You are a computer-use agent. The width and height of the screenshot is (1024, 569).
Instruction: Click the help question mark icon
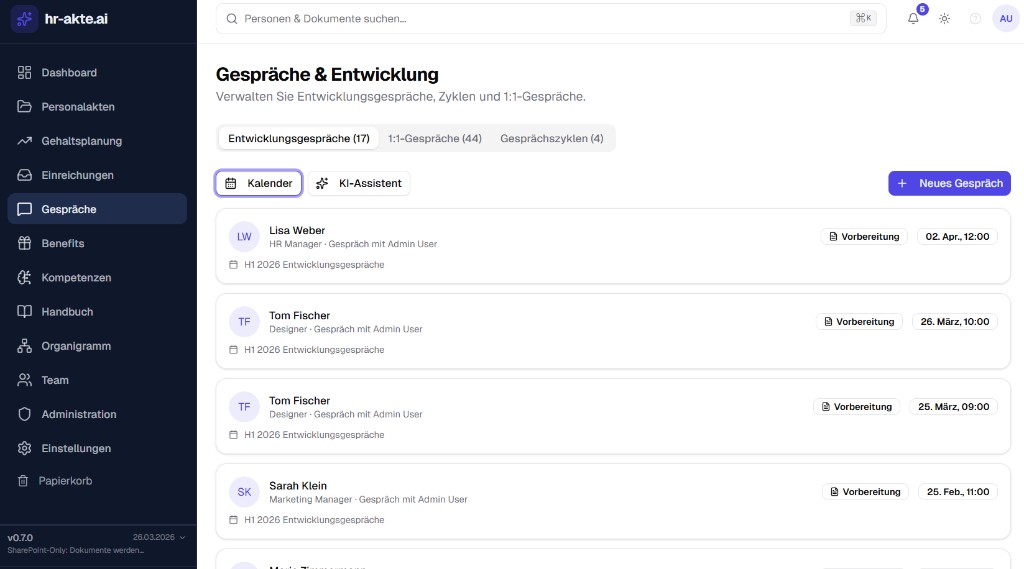coord(975,18)
